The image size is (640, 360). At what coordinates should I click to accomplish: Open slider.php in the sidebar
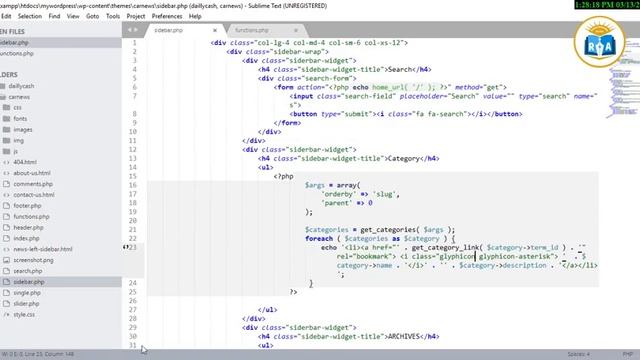coord(26,304)
